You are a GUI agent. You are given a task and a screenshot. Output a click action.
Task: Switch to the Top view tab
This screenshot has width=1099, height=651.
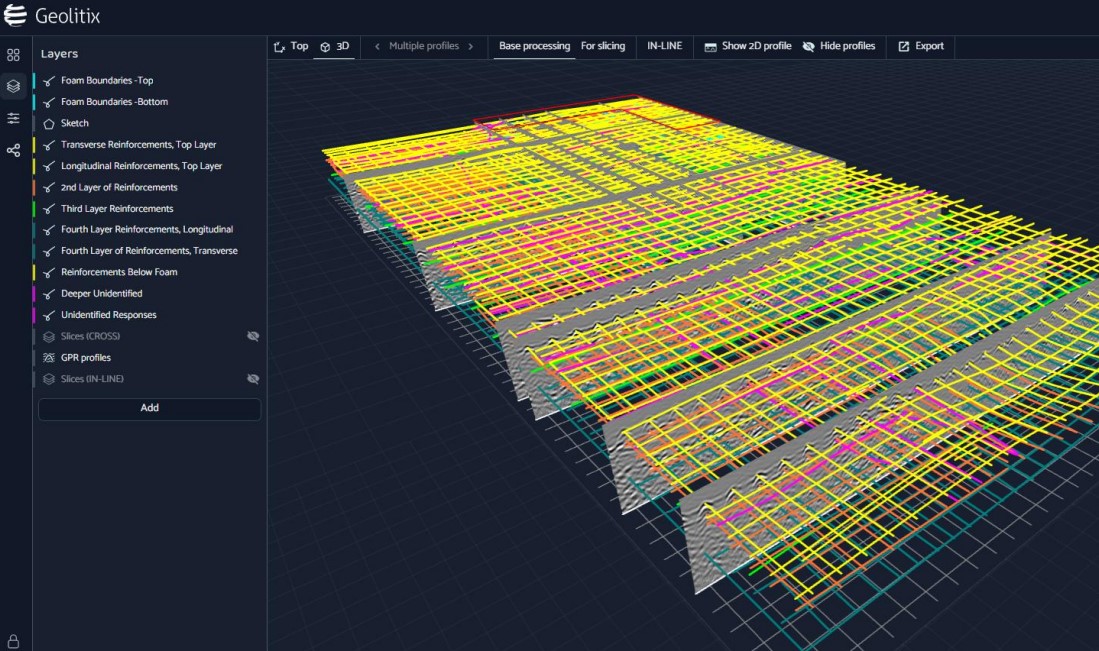291,46
